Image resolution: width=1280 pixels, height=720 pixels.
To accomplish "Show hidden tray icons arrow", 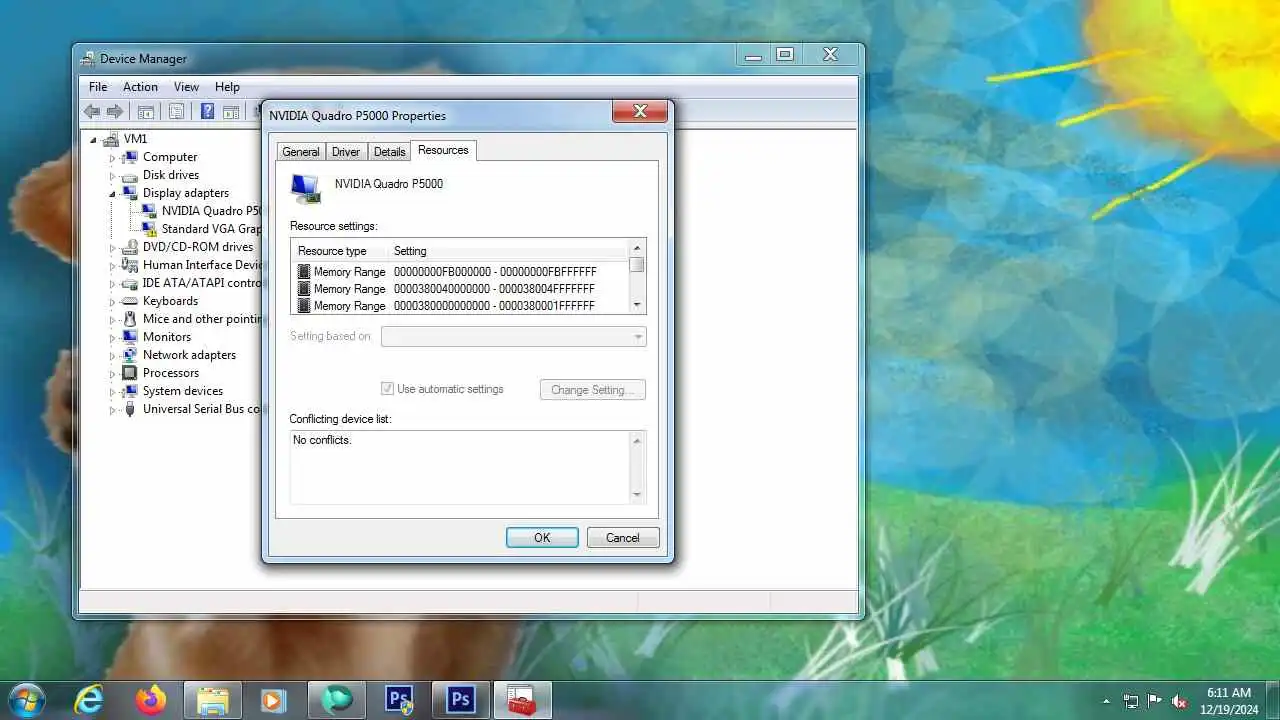I will pos(1106,701).
